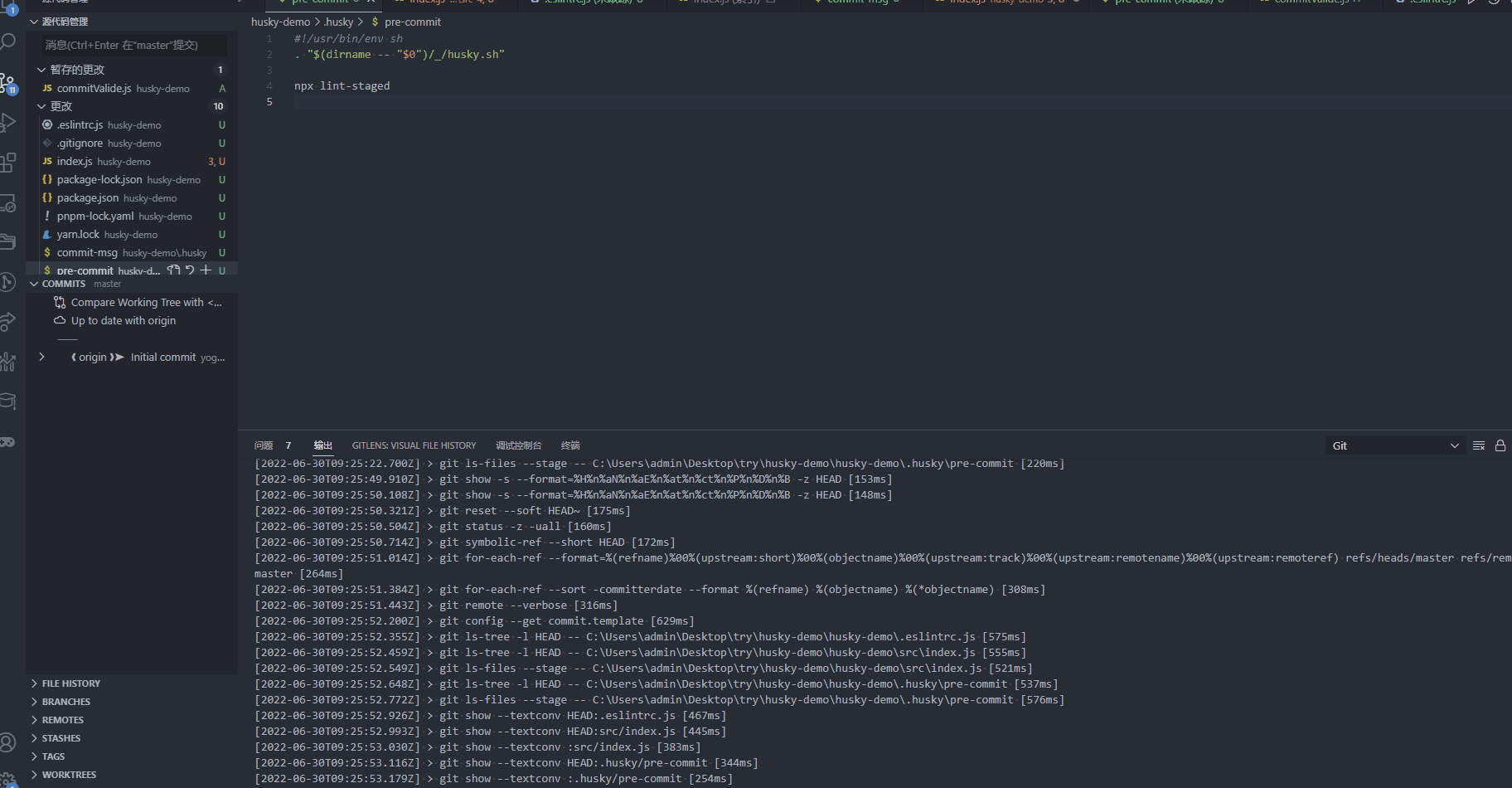Collapse the COMMITS master section
Viewport: 1512px width, 788px height.
click(x=132, y=284)
